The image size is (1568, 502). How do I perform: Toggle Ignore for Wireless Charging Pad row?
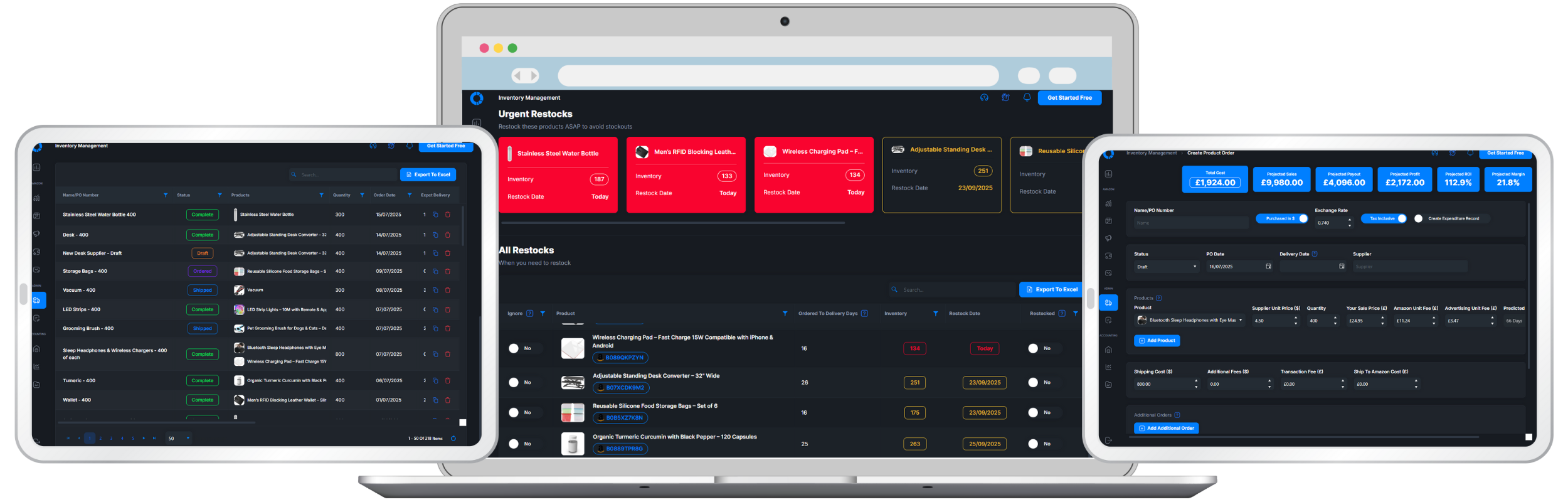point(514,348)
